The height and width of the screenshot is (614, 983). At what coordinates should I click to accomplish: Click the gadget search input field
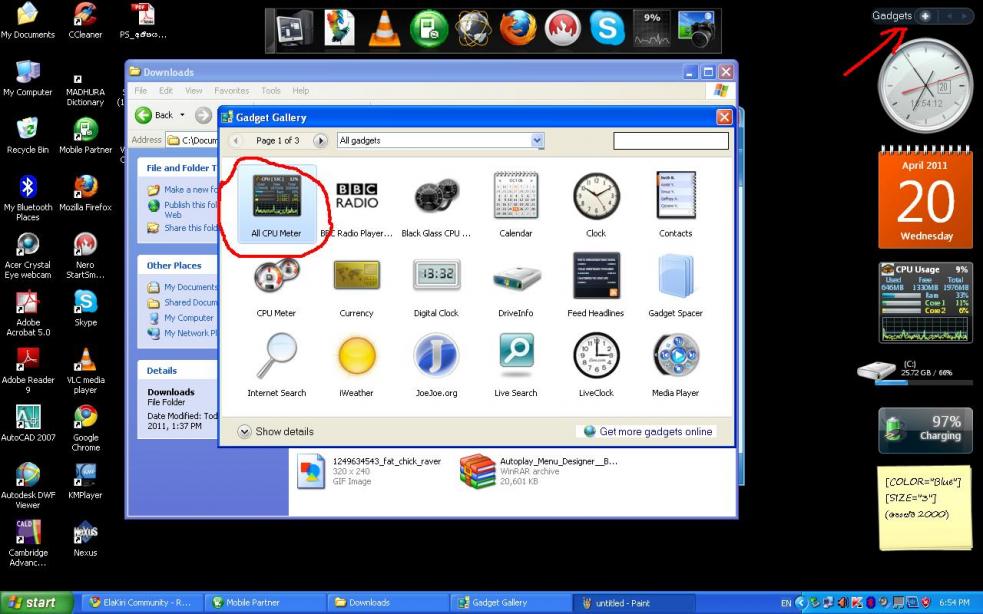(671, 140)
